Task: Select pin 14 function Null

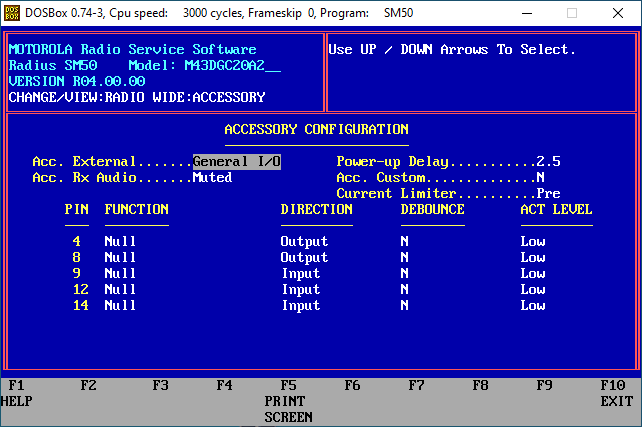Action: [x=120, y=305]
